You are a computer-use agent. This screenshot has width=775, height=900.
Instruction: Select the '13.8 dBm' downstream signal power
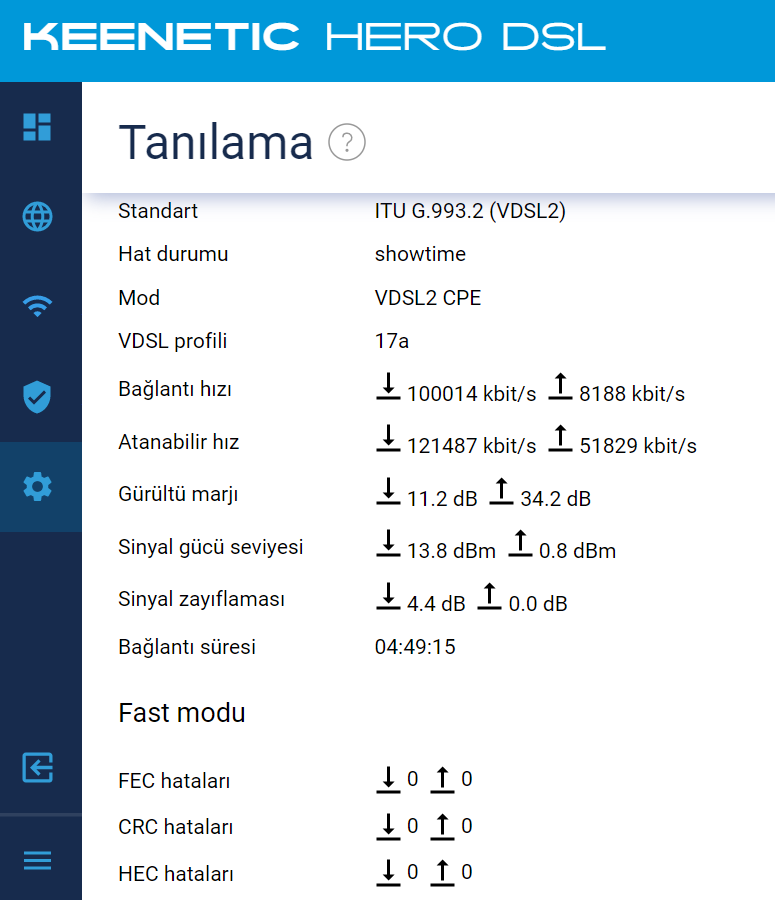click(x=451, y=550)
